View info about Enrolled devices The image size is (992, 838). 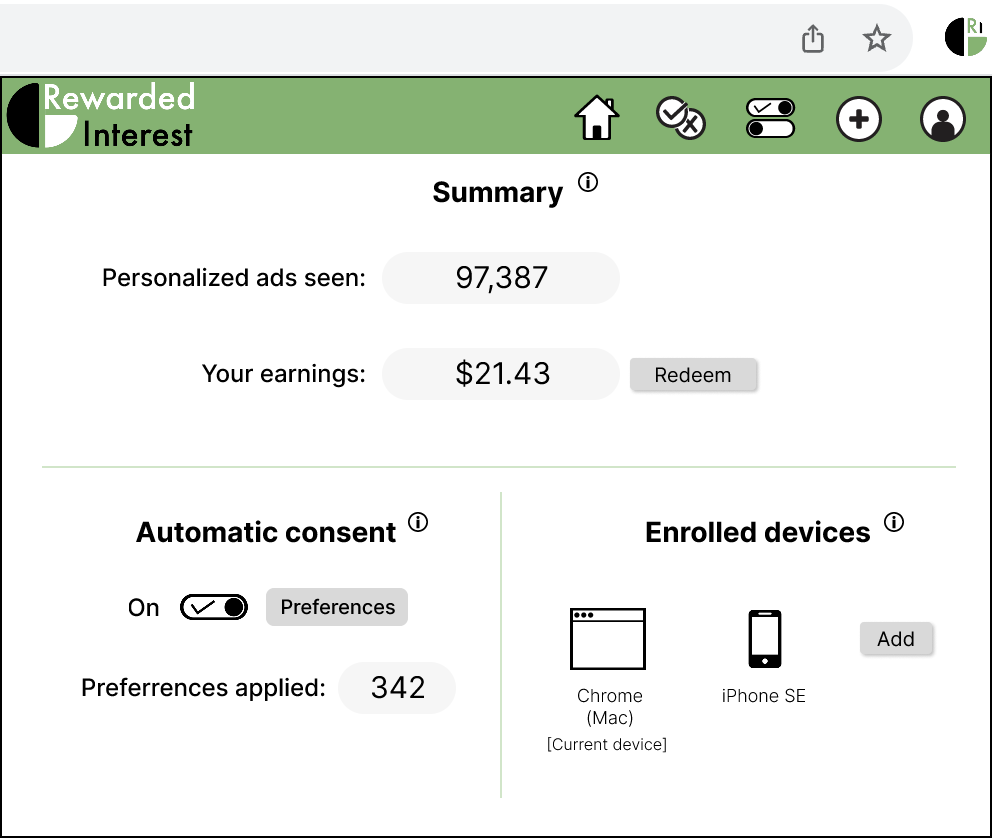click(894, 522)
